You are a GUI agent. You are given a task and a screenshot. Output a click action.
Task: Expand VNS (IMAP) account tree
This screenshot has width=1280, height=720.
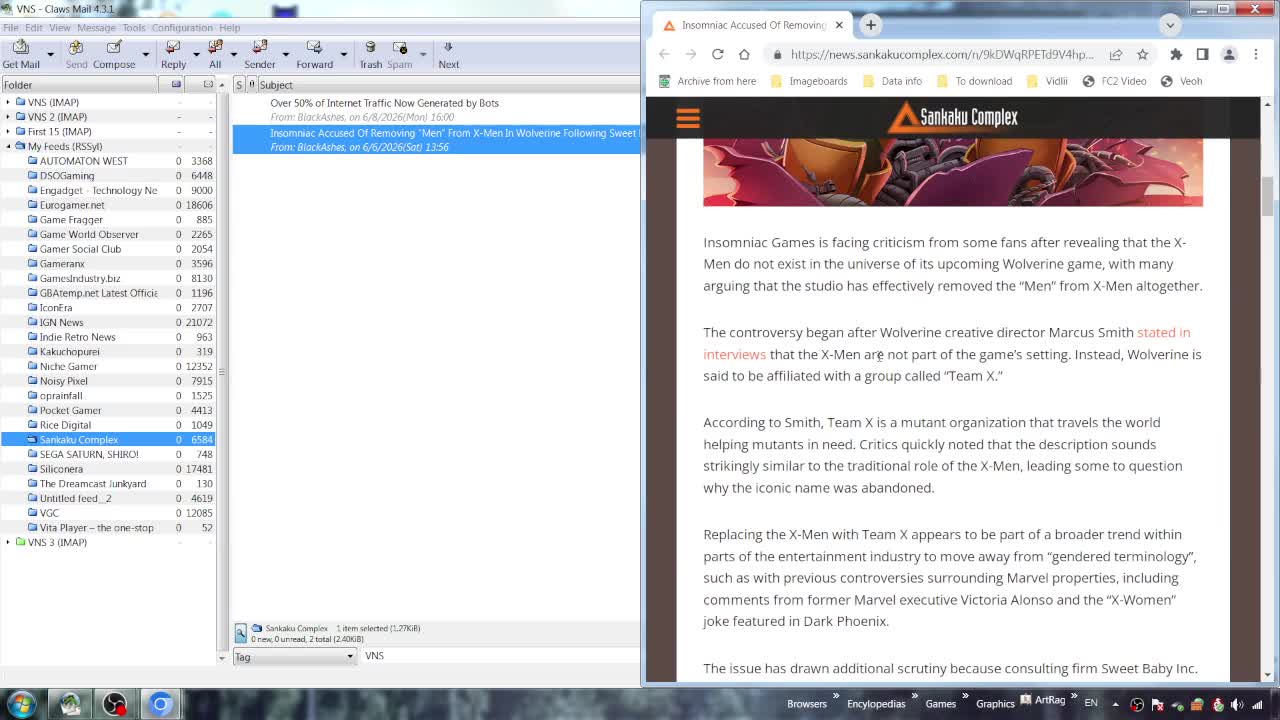(x=8, y=102)
